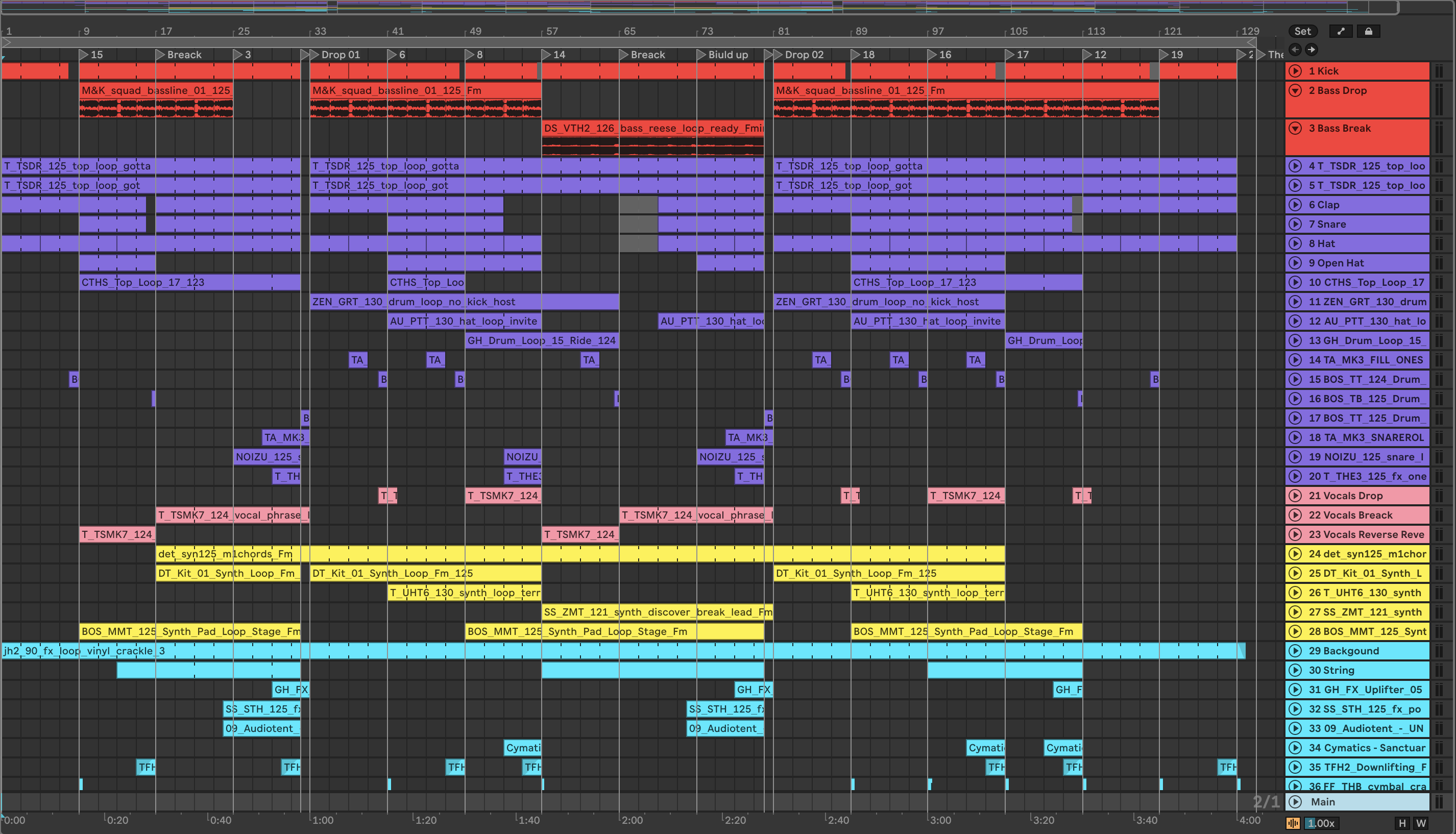Viewport: 1456px width, 834px height.
Task: Unfold the 1 Kick track
Action: click(x=1295, y=71)
